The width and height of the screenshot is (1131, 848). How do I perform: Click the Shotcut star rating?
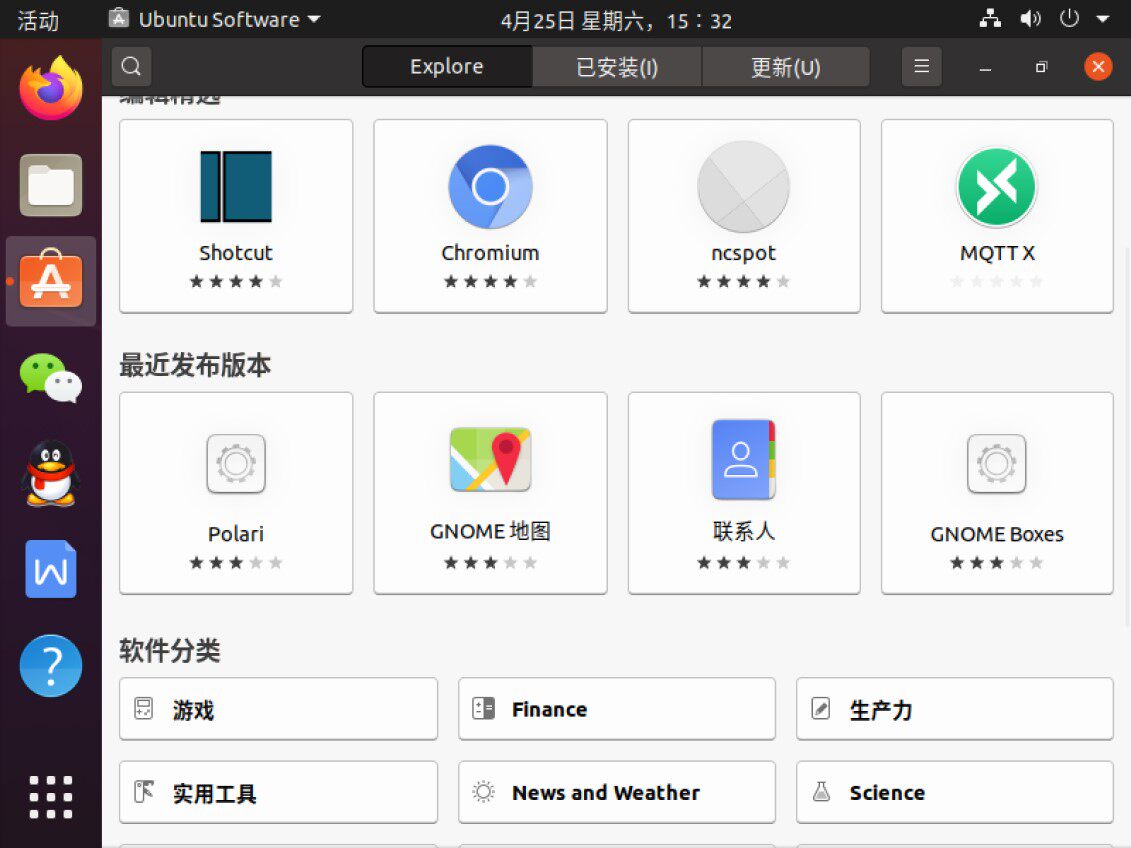click(x=236, y=282)
